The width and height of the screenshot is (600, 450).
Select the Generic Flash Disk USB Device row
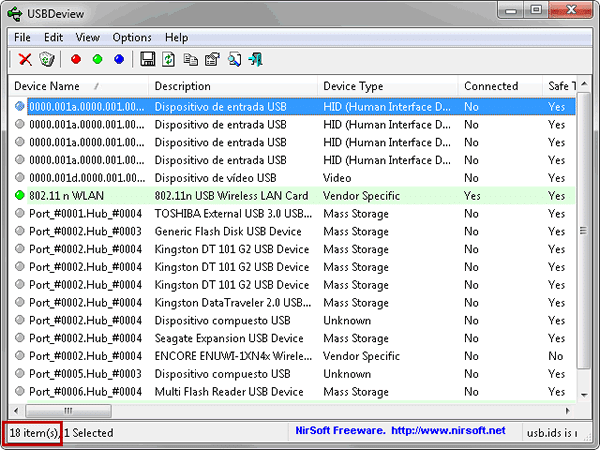coord(292,231)
